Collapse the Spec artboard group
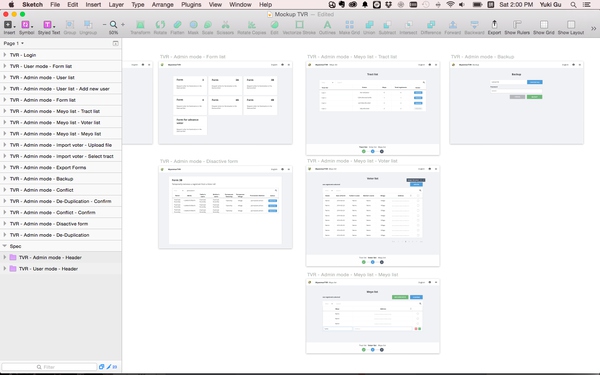The width and height of the screenshot is (600, 375). [5, 246]
